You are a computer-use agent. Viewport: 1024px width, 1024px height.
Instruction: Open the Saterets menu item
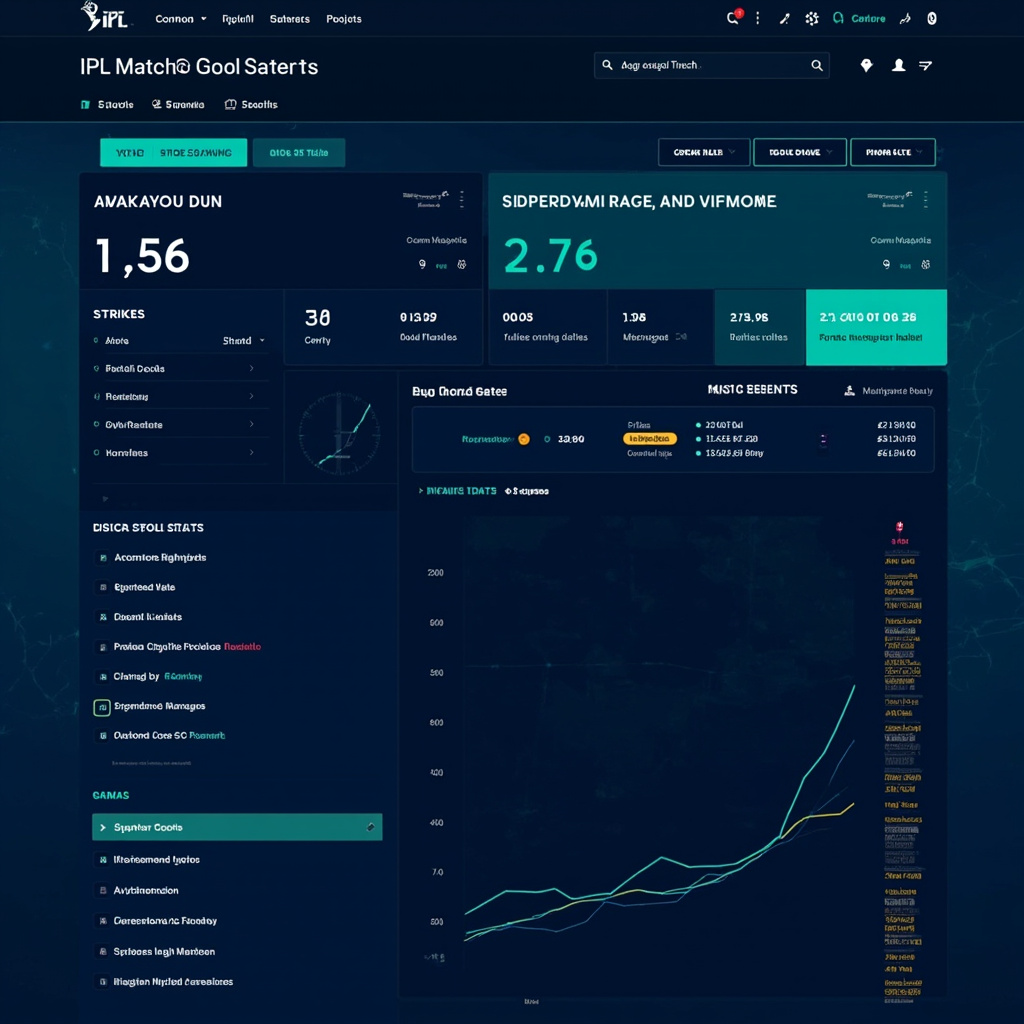tap(289, 19)
